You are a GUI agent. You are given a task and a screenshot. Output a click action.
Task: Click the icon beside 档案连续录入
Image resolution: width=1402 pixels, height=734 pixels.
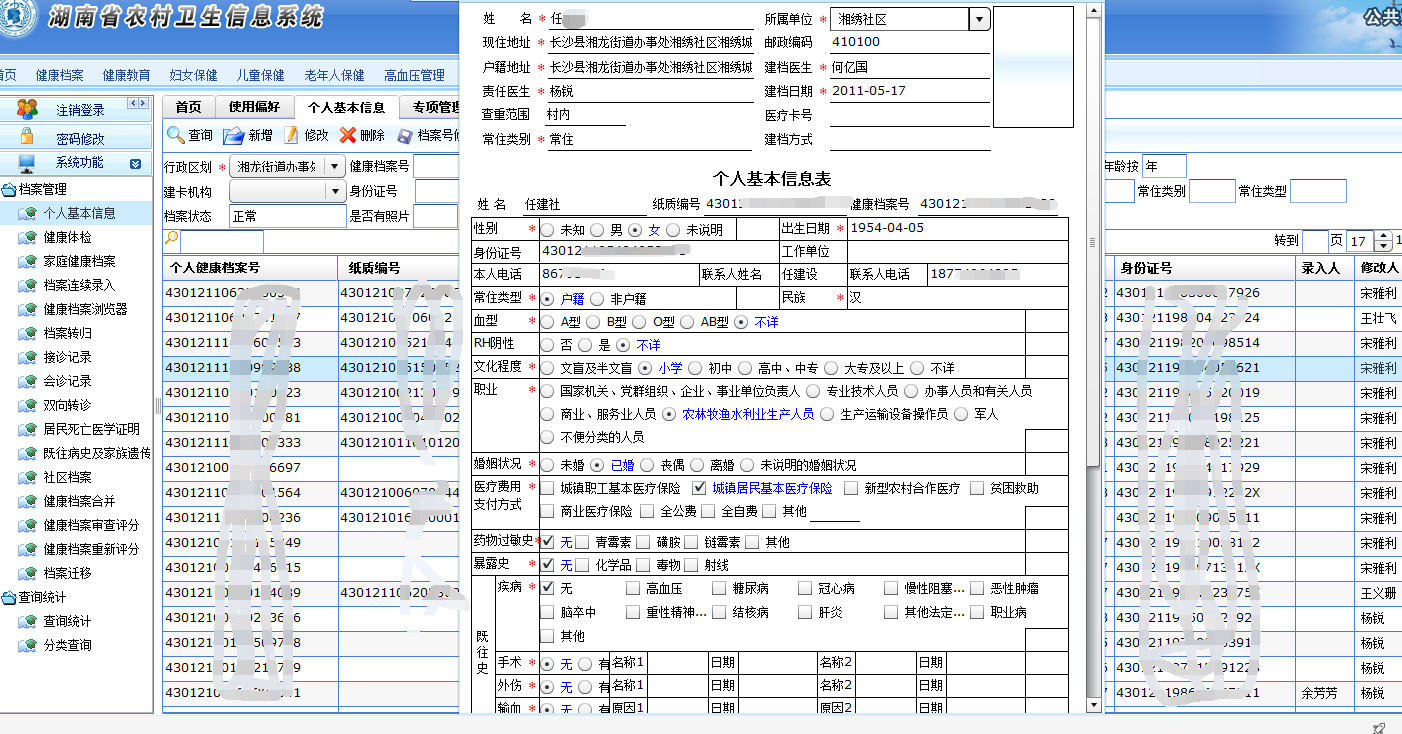(28, 285)
